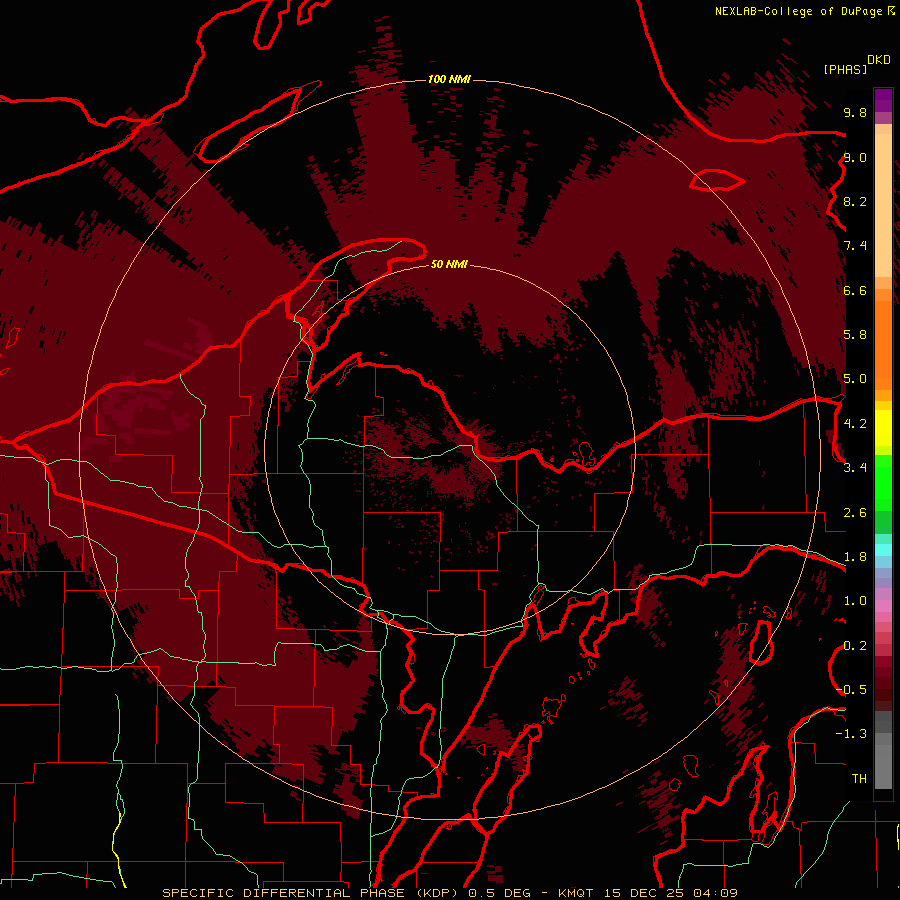The height and width of the screenshot is (900, 900).
Task: Click the 50 NMI range ring label
Action: 449,265
